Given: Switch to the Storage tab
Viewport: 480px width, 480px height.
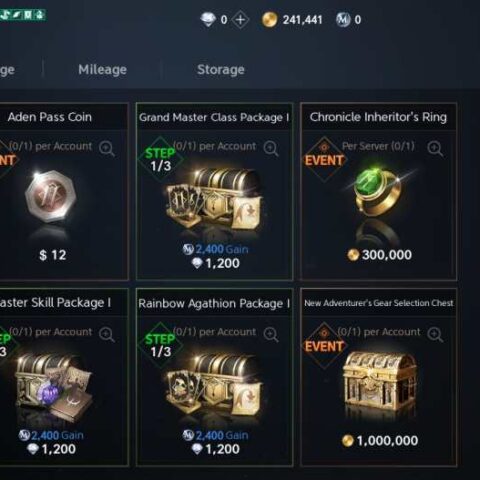Looking at the screenshot, I should pyautogui.click(x=221, y=69).
